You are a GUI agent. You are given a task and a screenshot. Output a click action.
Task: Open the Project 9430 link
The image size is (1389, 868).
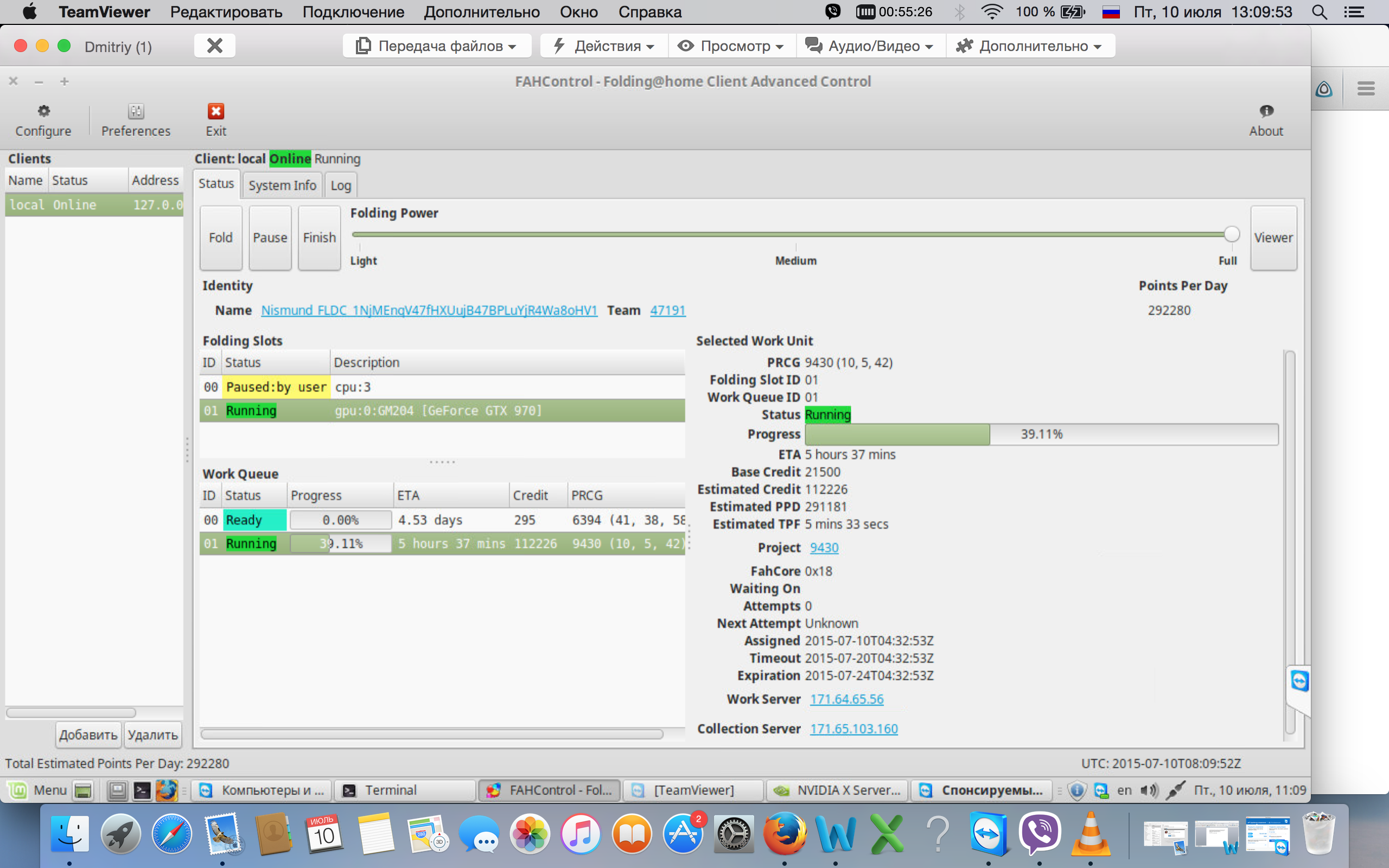[x=824, y=548]
